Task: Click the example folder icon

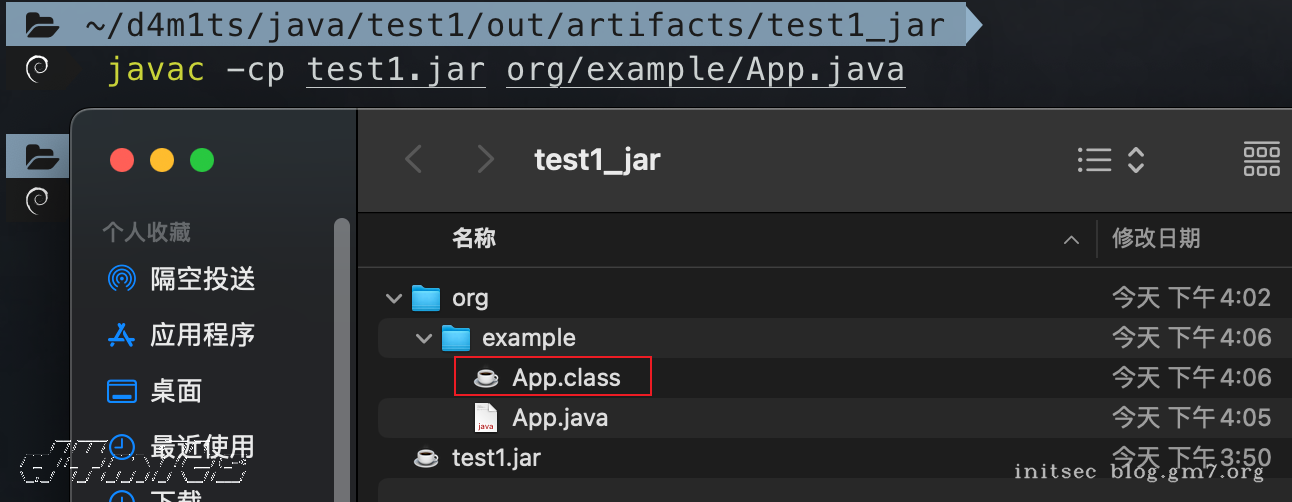Action: point(456,338)
